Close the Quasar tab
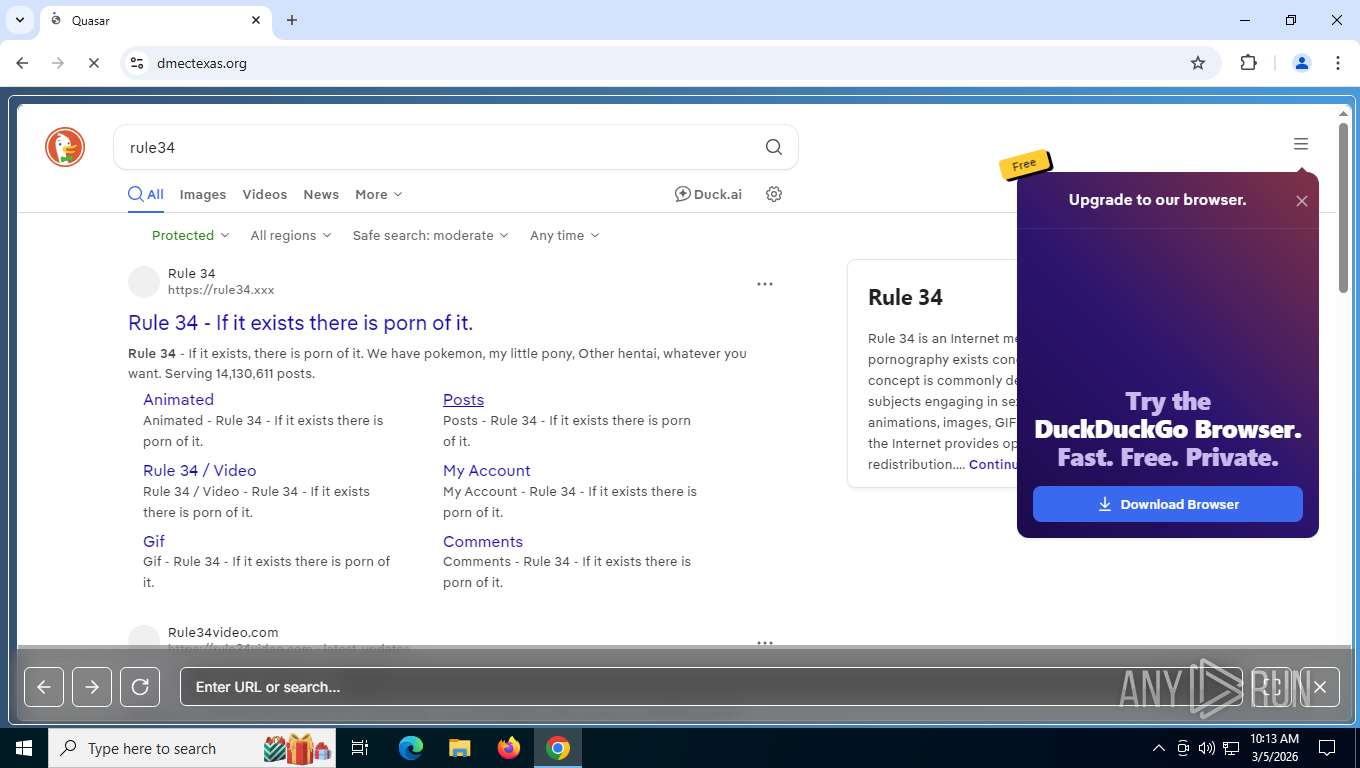The image size is (1360, 768). tap(256, 20)
